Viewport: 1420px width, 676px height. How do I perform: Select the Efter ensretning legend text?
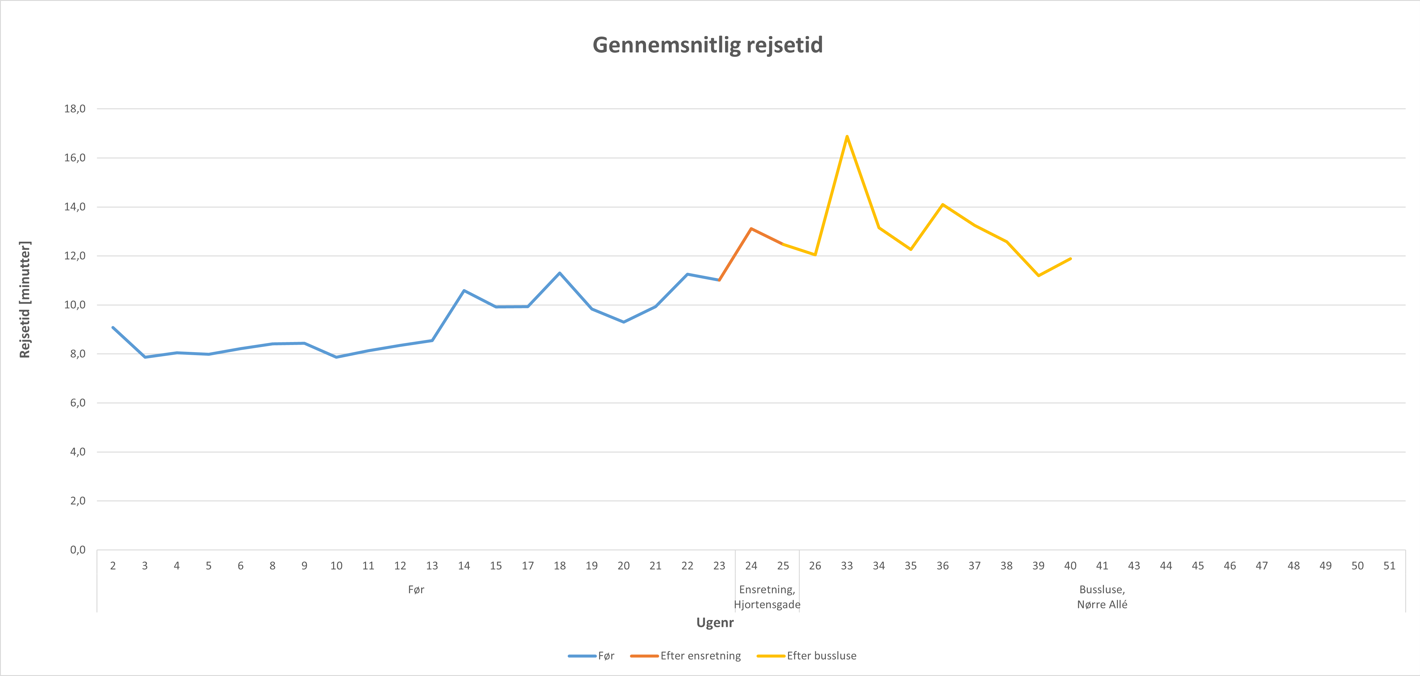700,656
